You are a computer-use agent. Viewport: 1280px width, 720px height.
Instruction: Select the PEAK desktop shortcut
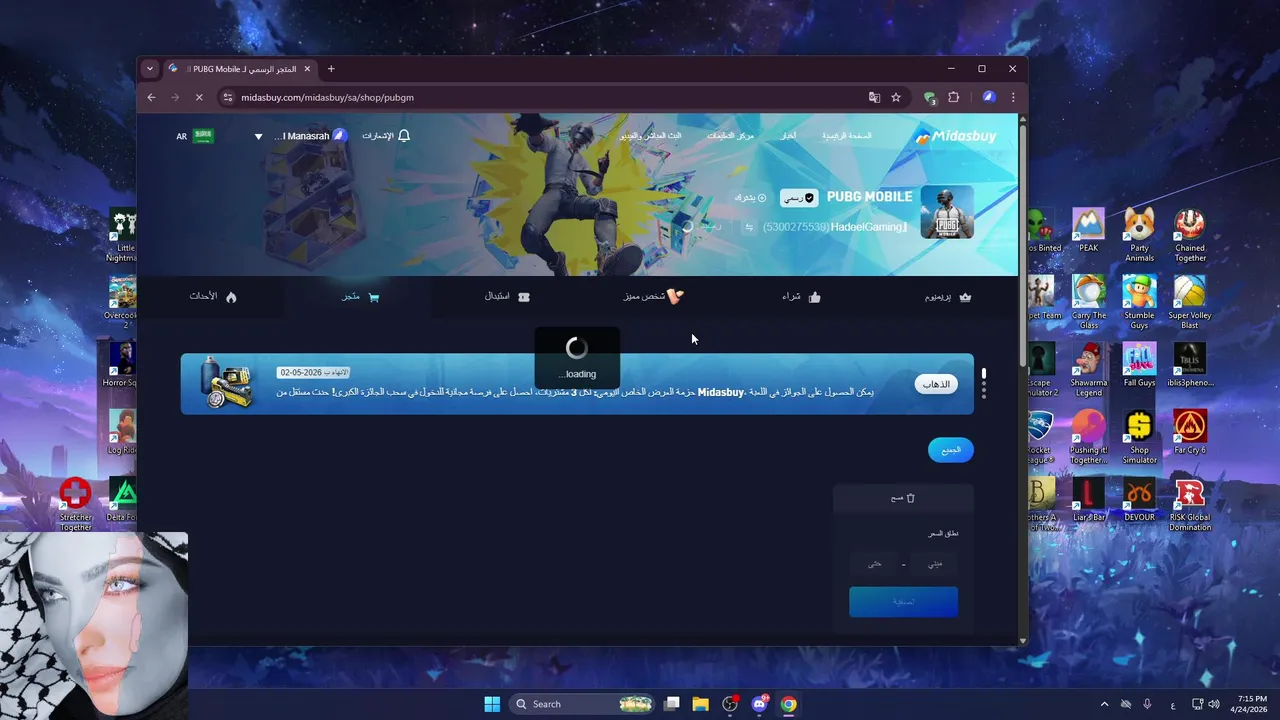click(1088, 230)
